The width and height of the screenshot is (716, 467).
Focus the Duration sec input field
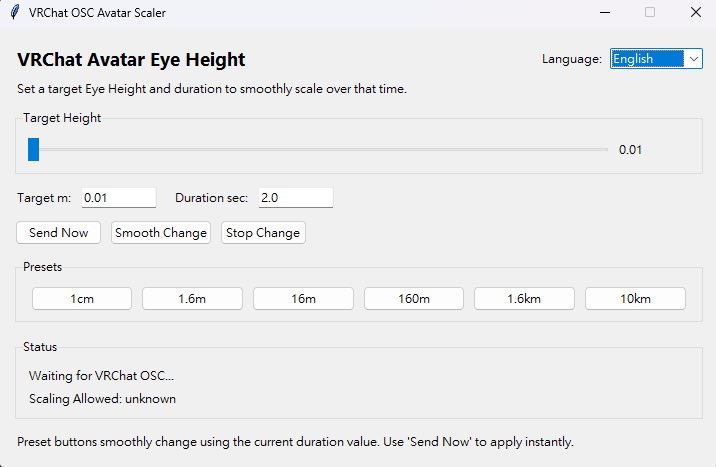[x=295, y=198]
